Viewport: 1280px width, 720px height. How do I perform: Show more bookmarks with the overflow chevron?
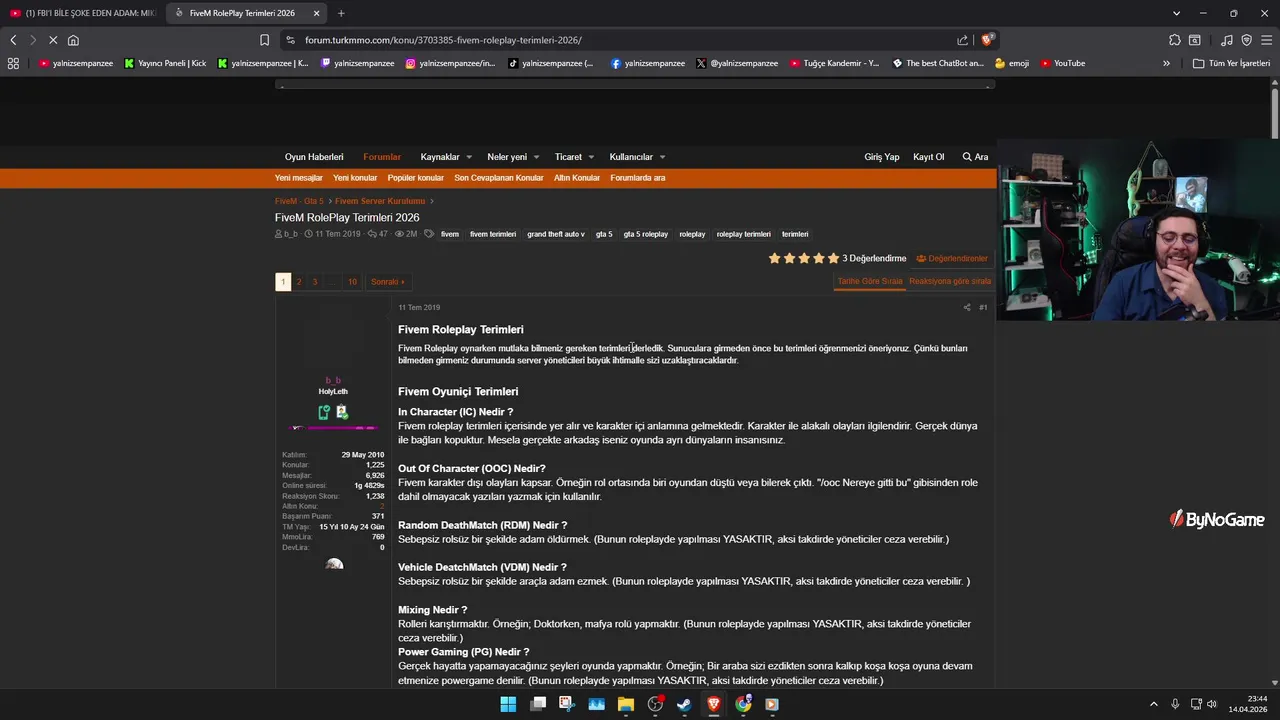click(1166, 63)
